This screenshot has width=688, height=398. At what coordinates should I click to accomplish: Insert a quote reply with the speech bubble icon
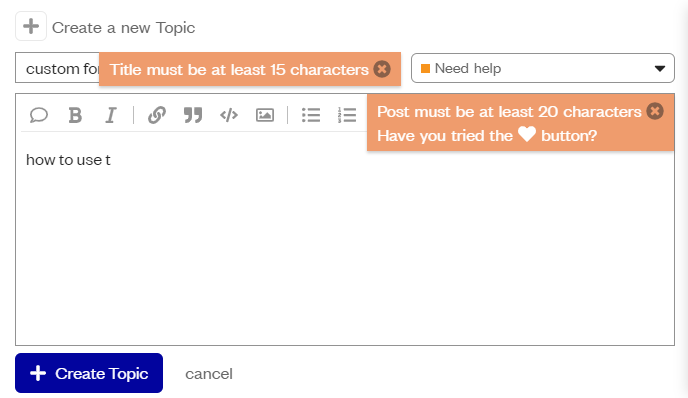(x=39, y=115)
